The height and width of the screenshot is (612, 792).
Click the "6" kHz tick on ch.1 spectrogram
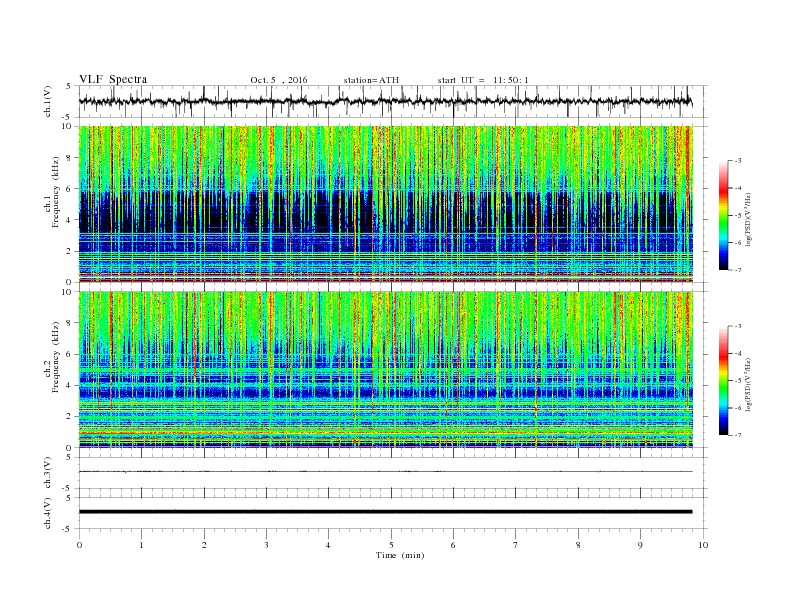point(70,189)
